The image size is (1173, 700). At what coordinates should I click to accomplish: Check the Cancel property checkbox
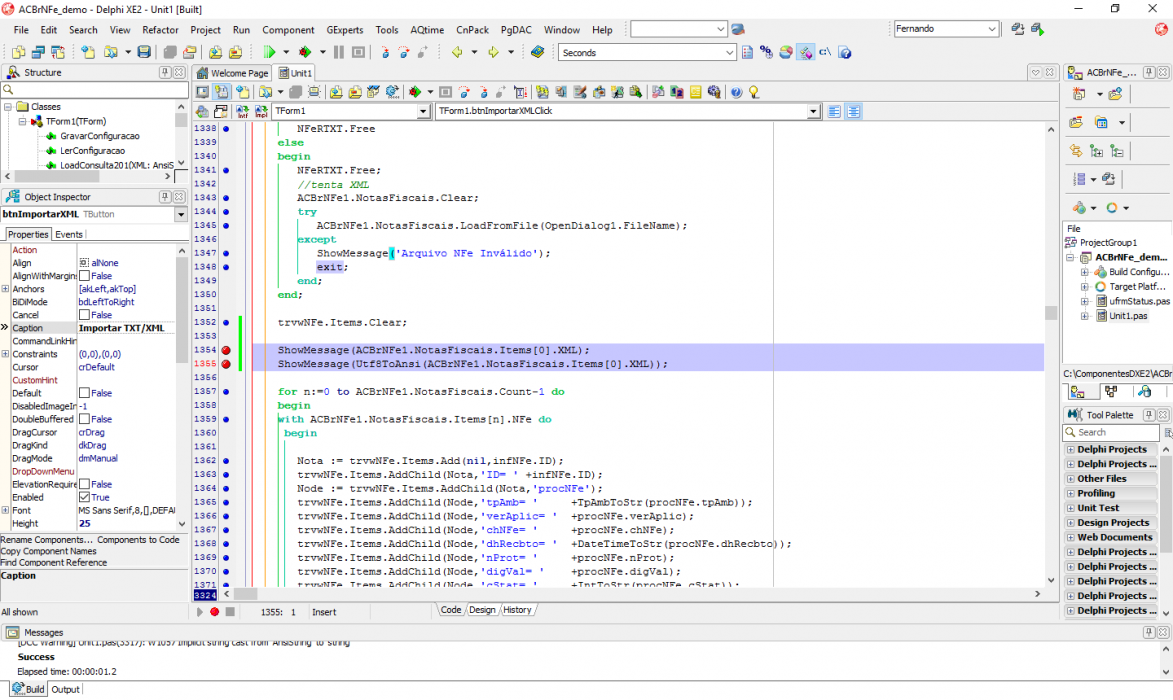tap(85, 315)
